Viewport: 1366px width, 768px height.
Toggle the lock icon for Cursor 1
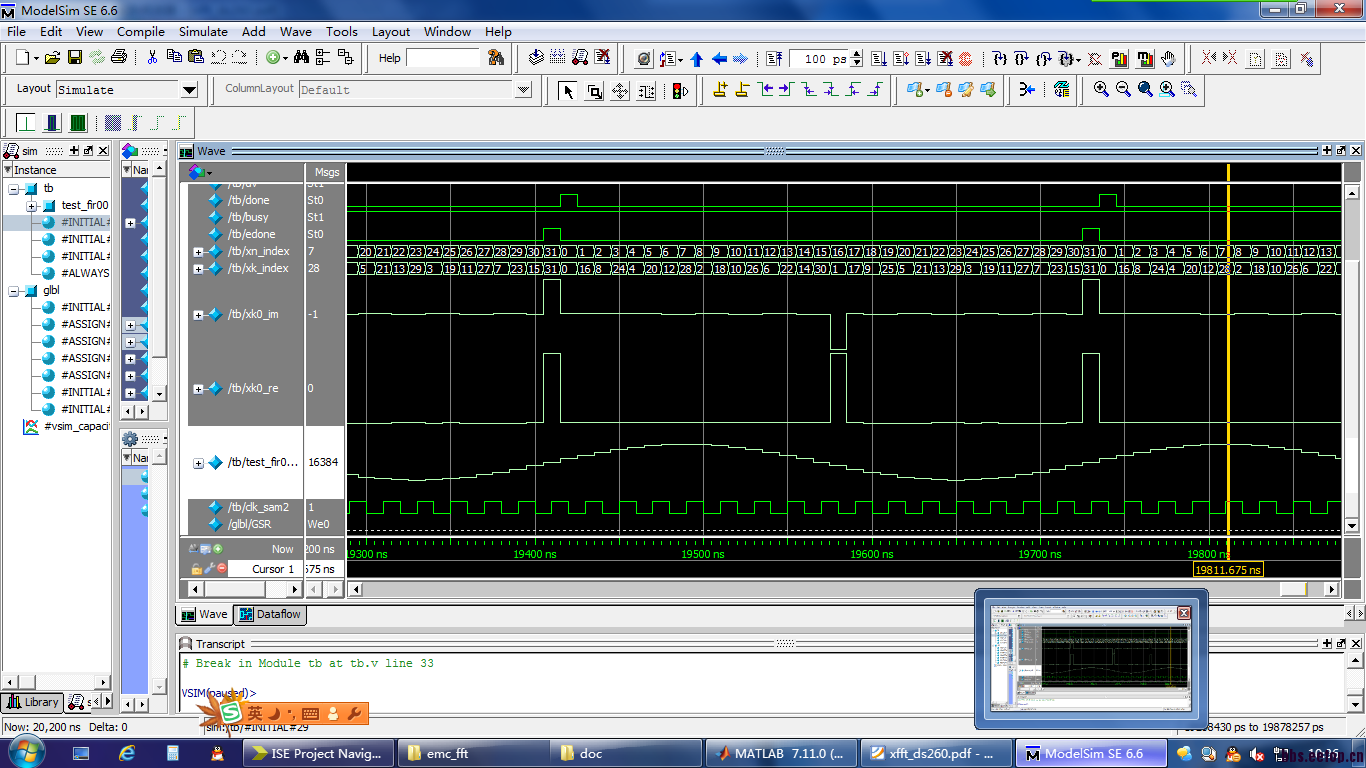coord(197,569)
